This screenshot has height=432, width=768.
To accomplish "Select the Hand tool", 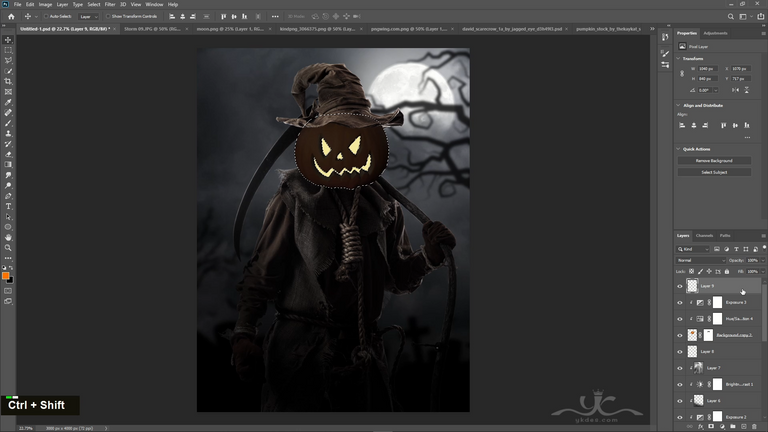I will coord(8,238).
